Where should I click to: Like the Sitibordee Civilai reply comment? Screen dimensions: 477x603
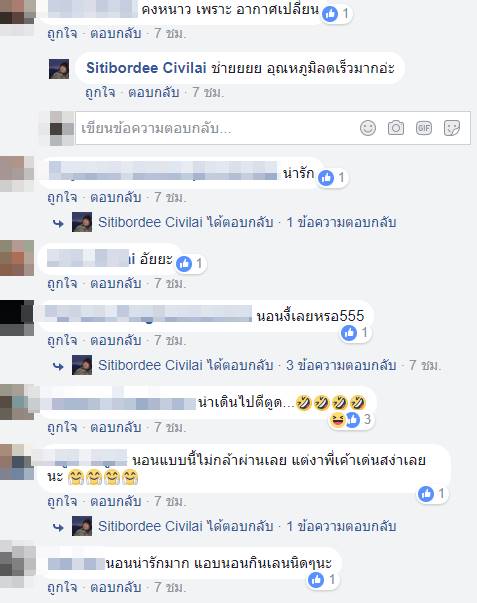tap(100, 93)
